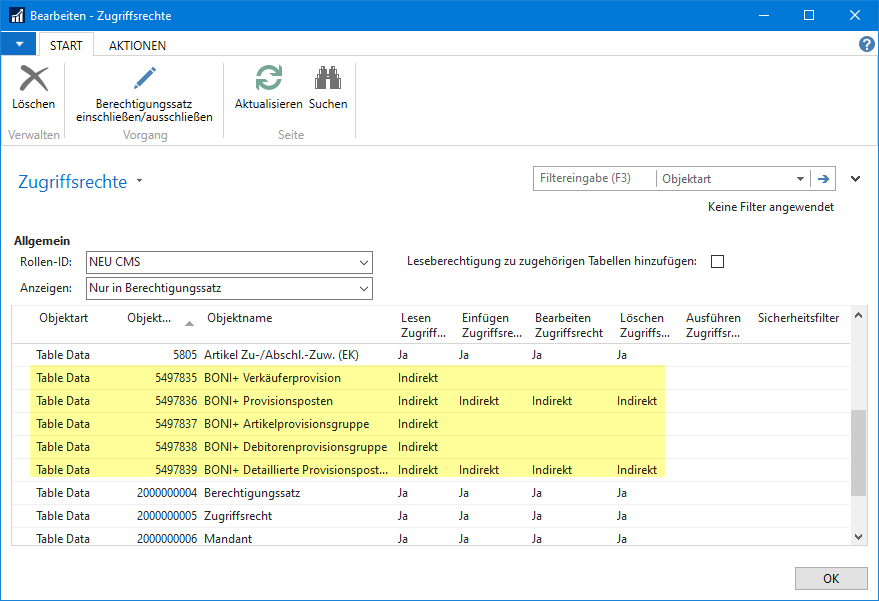Open the blue application menu button
Image resolution: width=879 pixels, height=601 pixels.
pyautogui.click(x=18, y=45)
